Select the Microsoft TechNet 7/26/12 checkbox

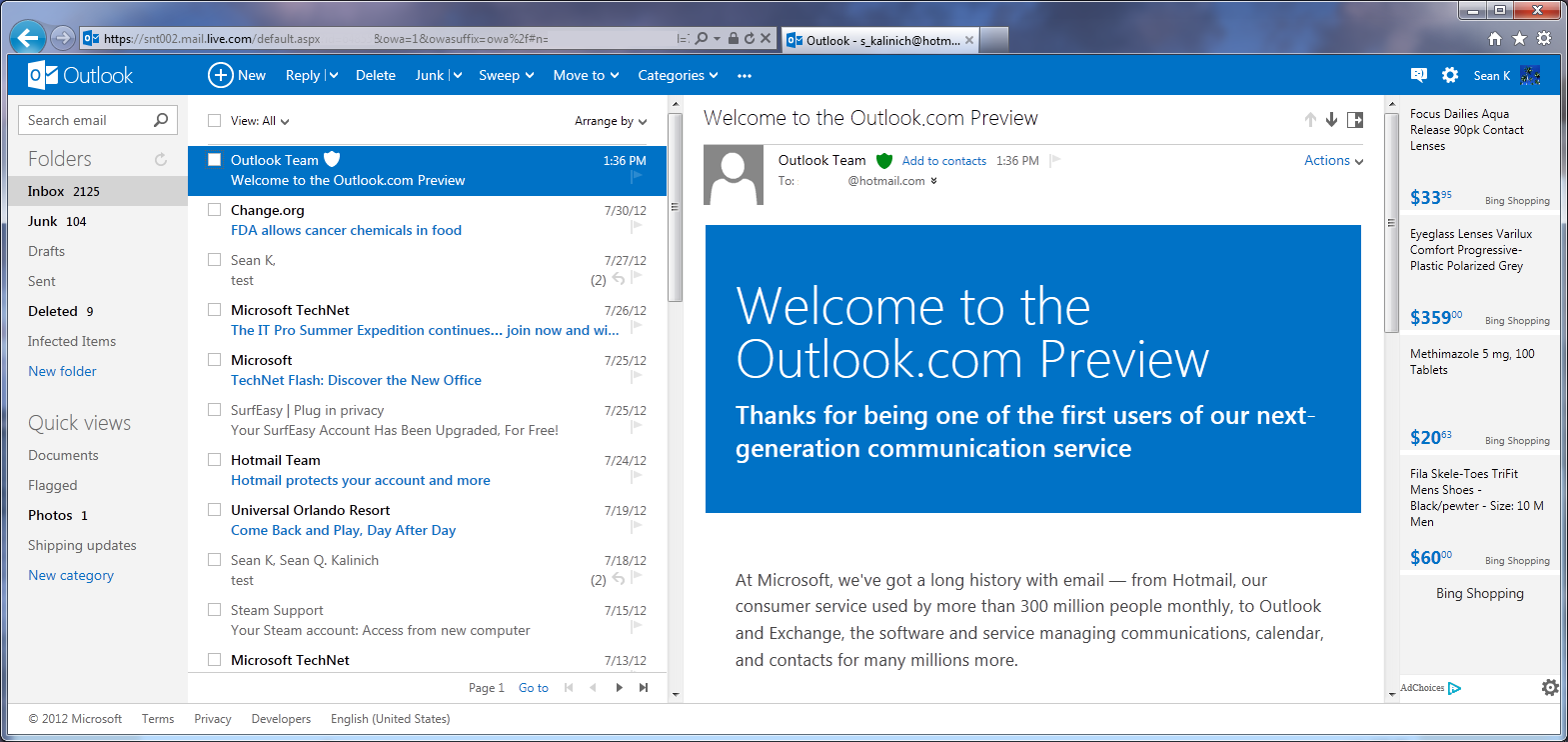point(214,309)
